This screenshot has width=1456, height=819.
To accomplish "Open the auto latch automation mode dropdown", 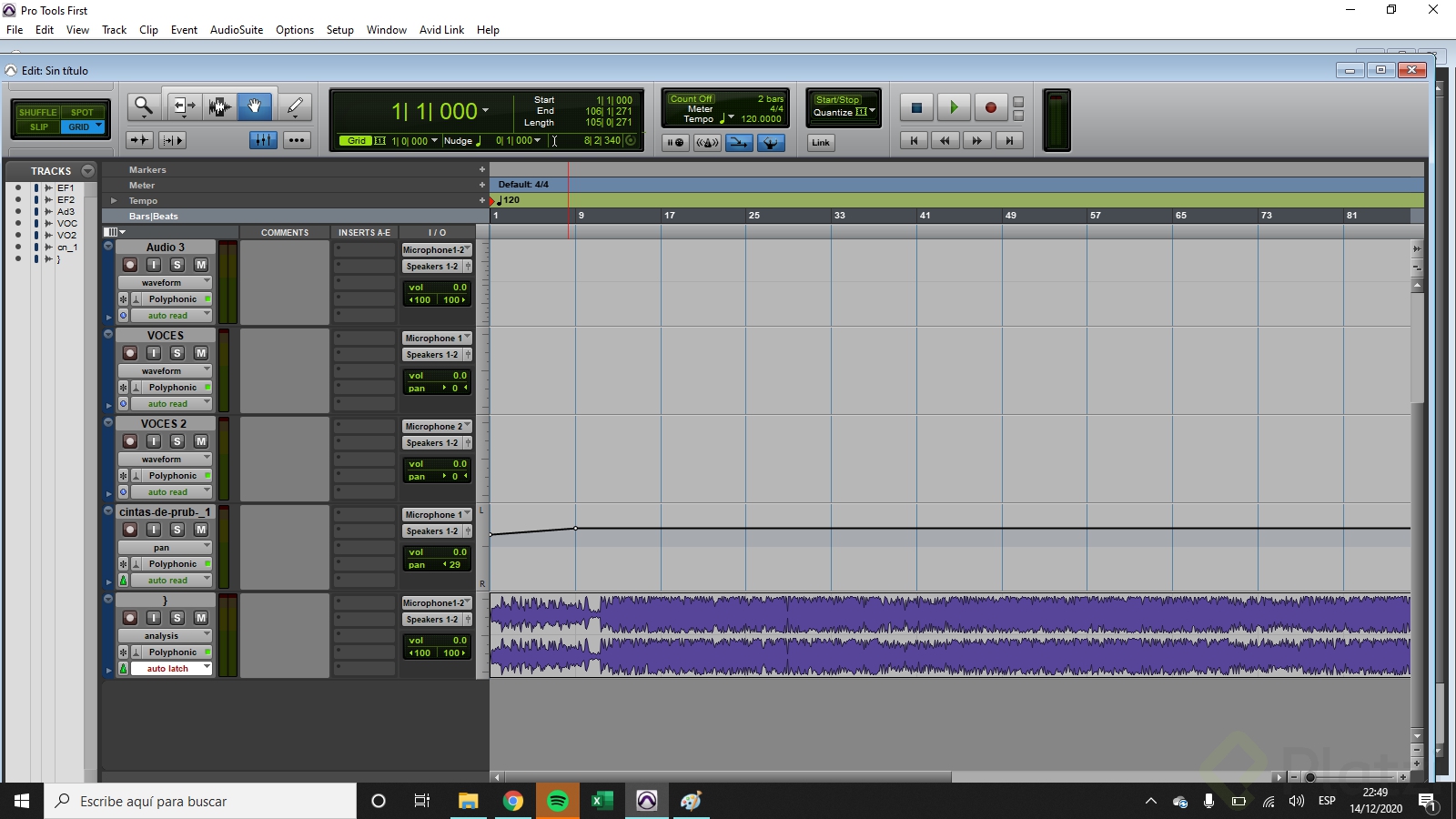I will point(170,669).
